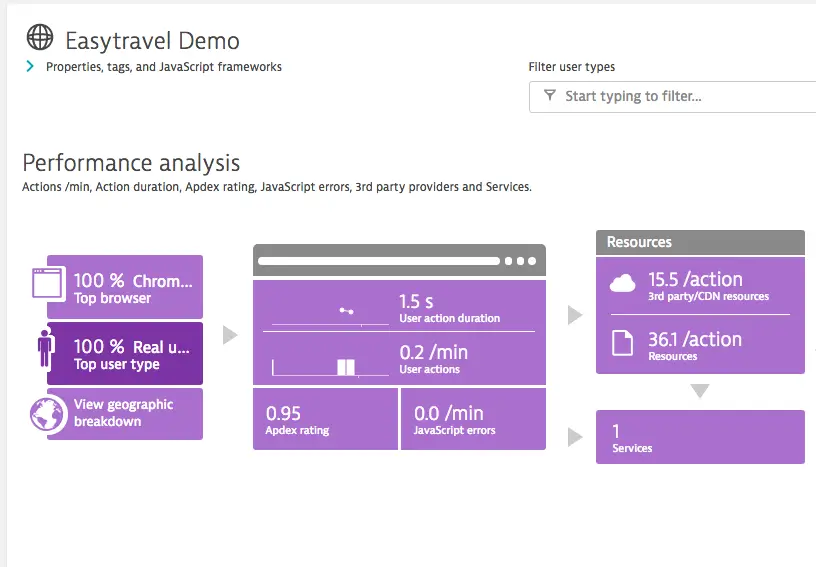Click the down triangle under the Resources tile

[x=700, y=391]
